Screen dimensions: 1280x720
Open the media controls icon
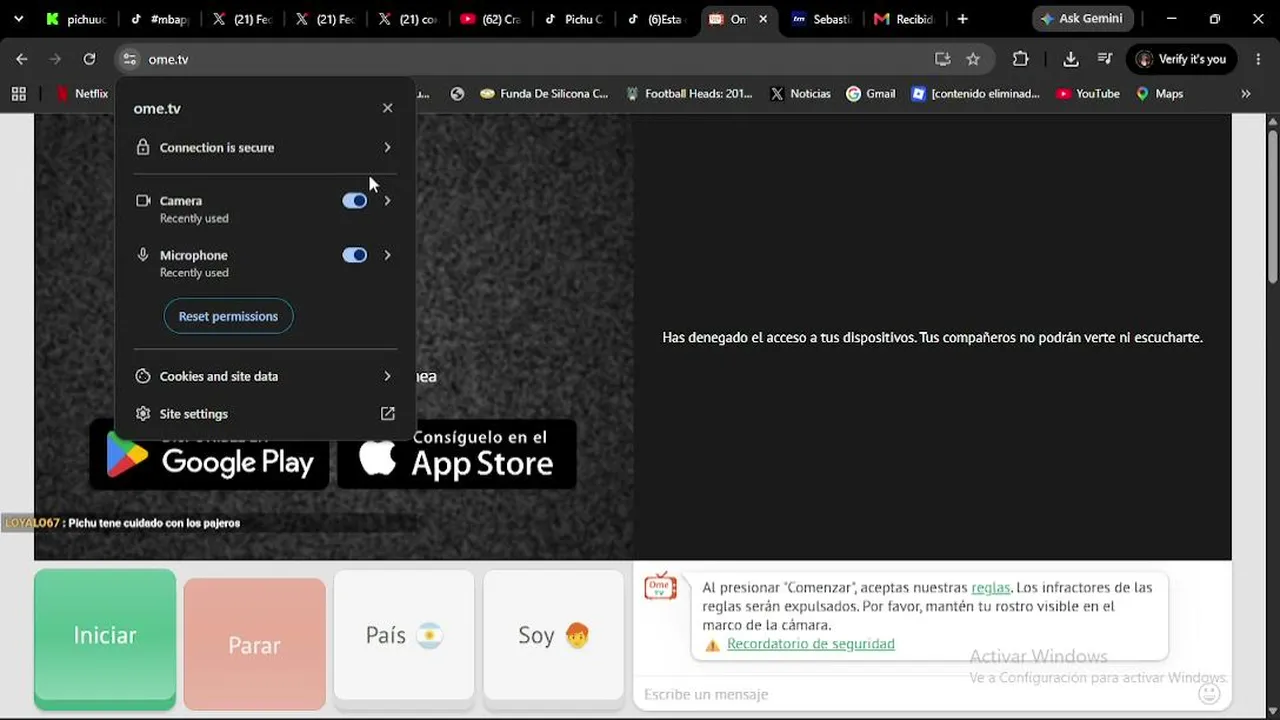click(x=1105, y=59)
